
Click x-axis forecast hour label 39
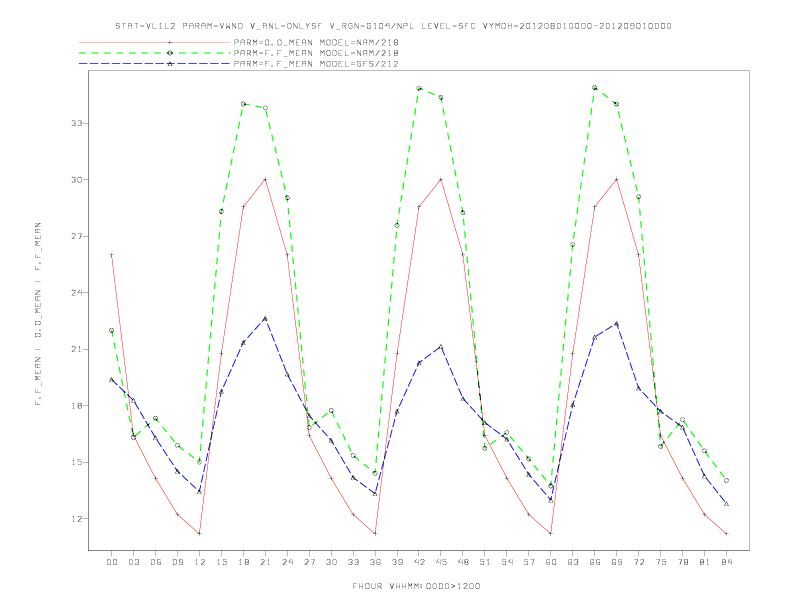(x=397, y=562)
